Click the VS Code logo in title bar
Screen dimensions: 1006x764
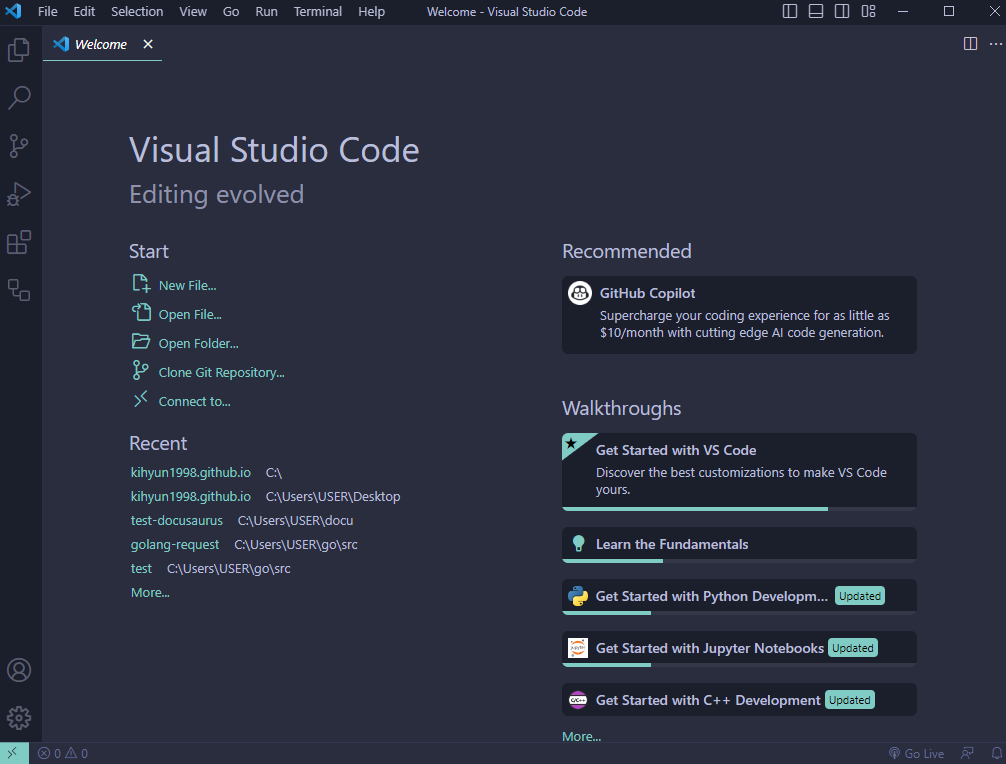13,11
